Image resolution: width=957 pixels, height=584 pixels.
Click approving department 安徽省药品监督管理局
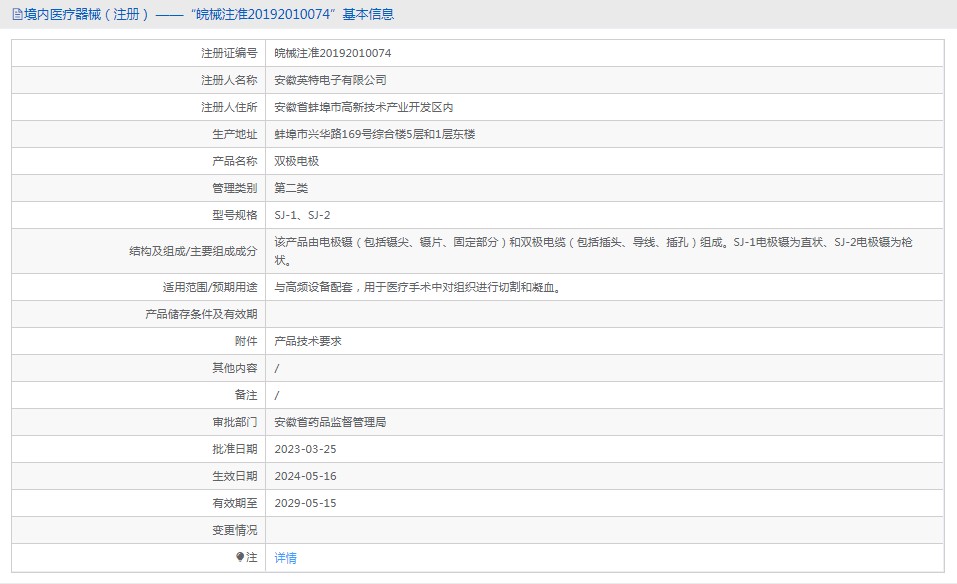point(330,422)
